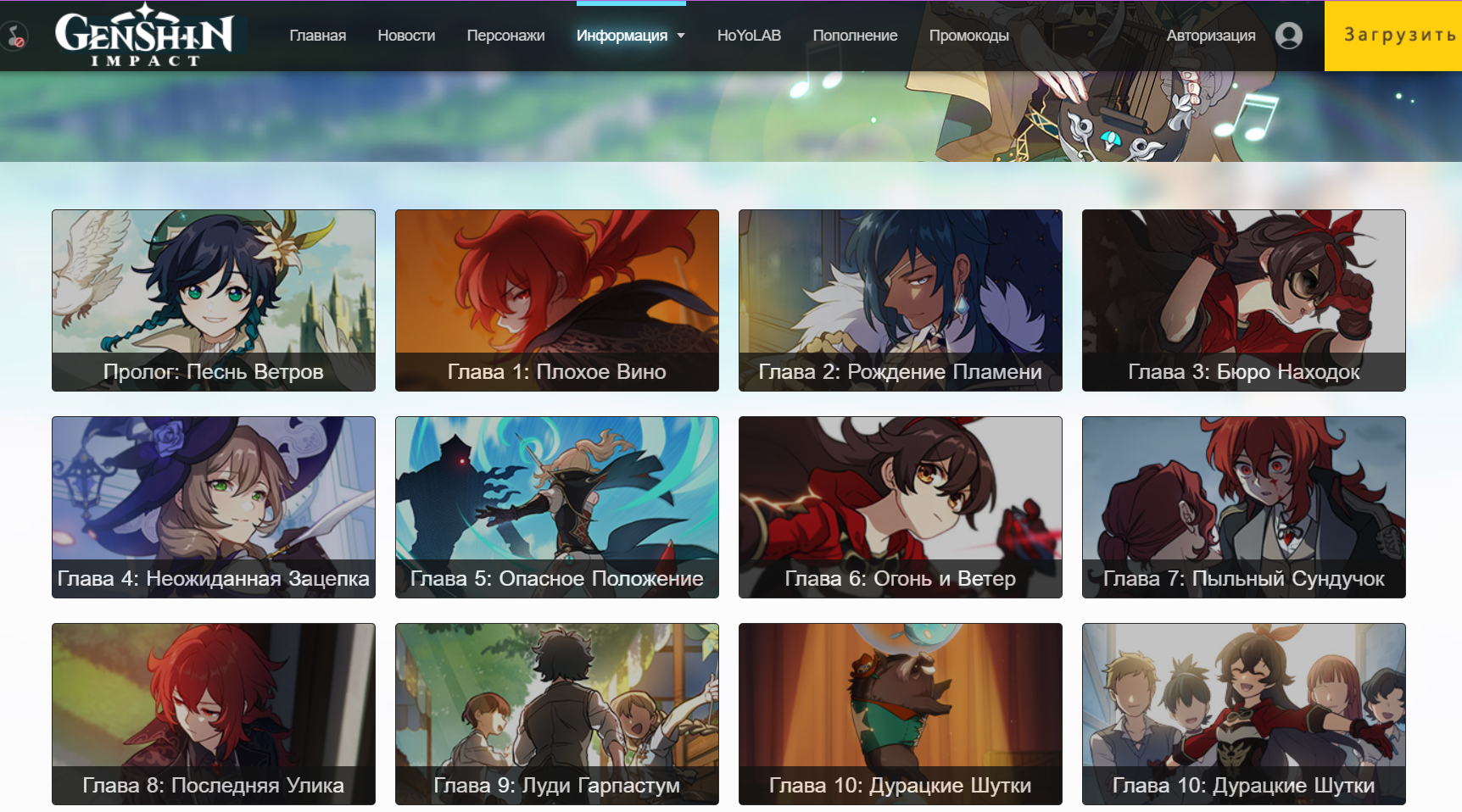Navigate to Персонажи
1462x812 pixels.
point(505,36)
